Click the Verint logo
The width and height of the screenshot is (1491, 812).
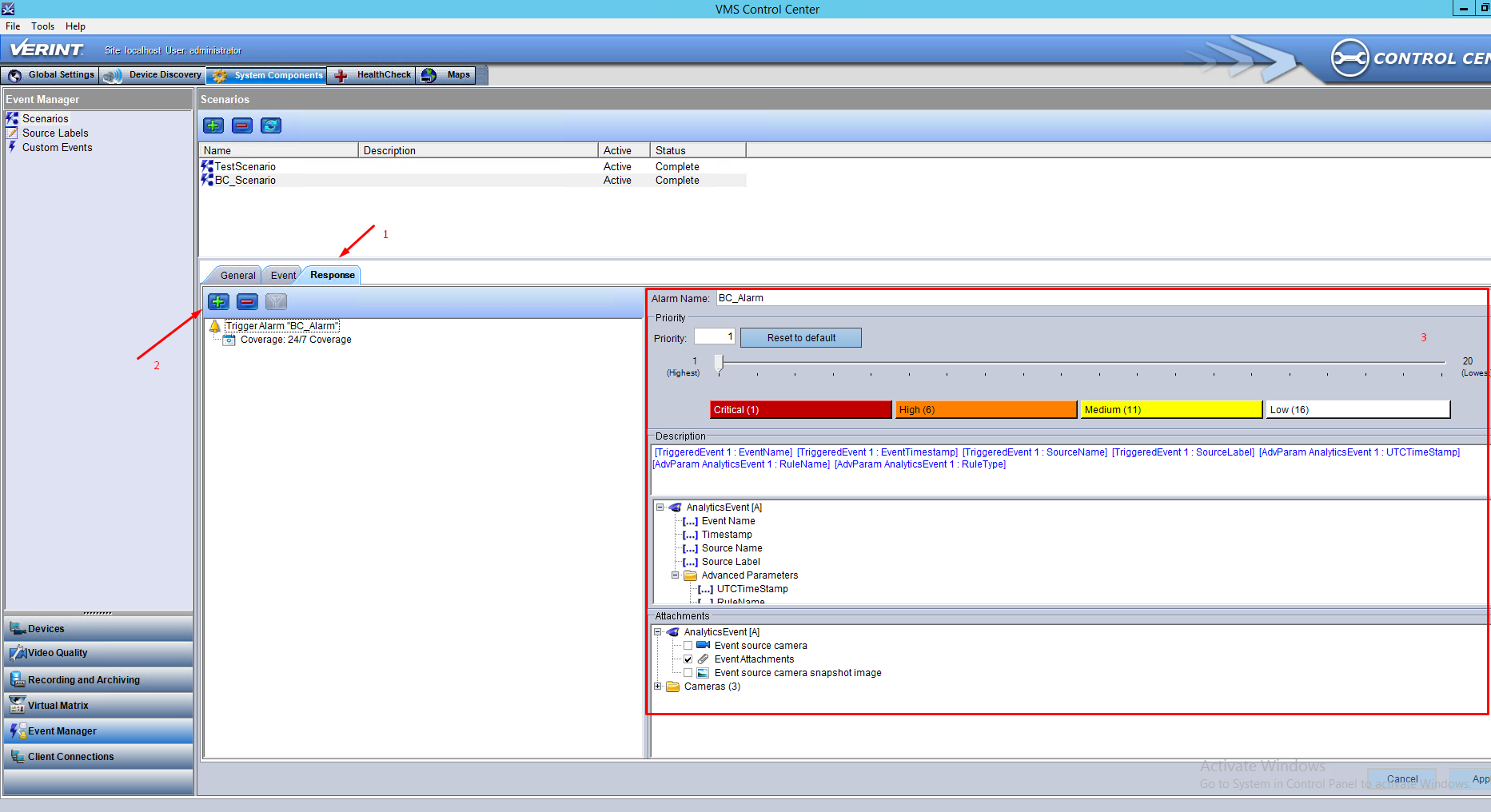click(x=46, y=49)
